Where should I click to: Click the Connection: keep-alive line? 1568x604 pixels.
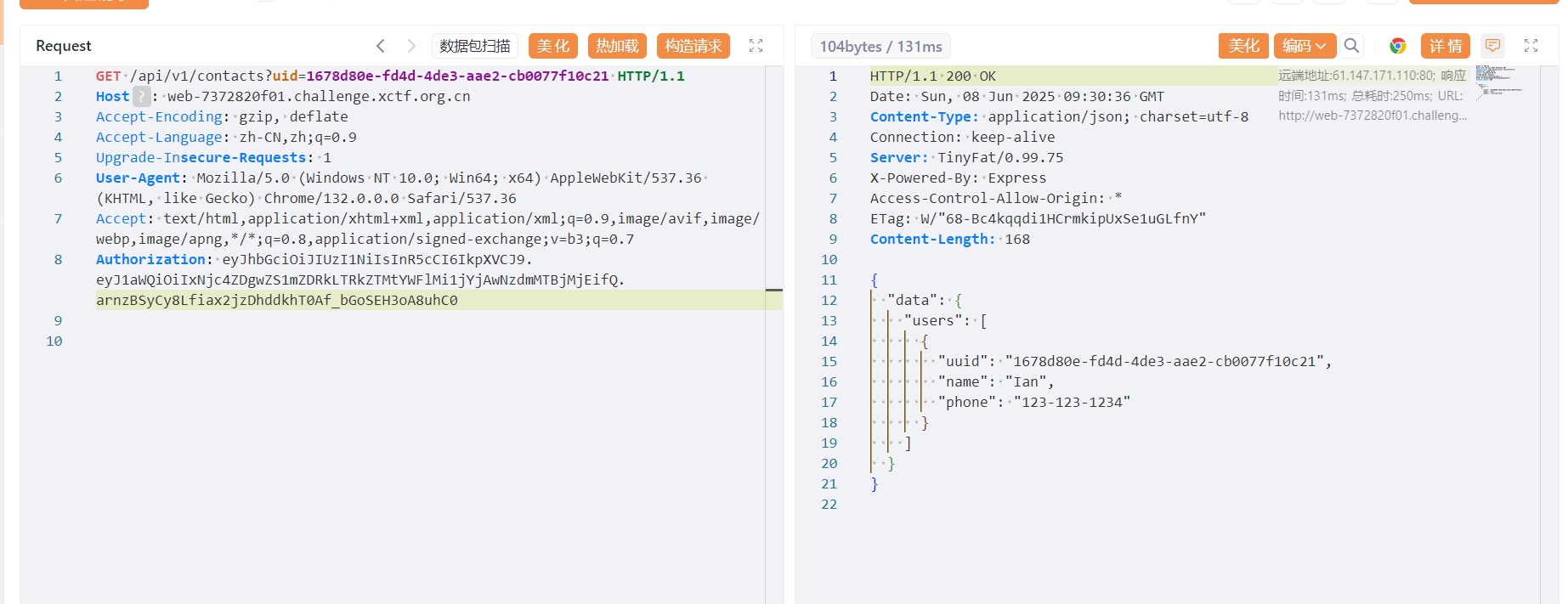(962, 137)
